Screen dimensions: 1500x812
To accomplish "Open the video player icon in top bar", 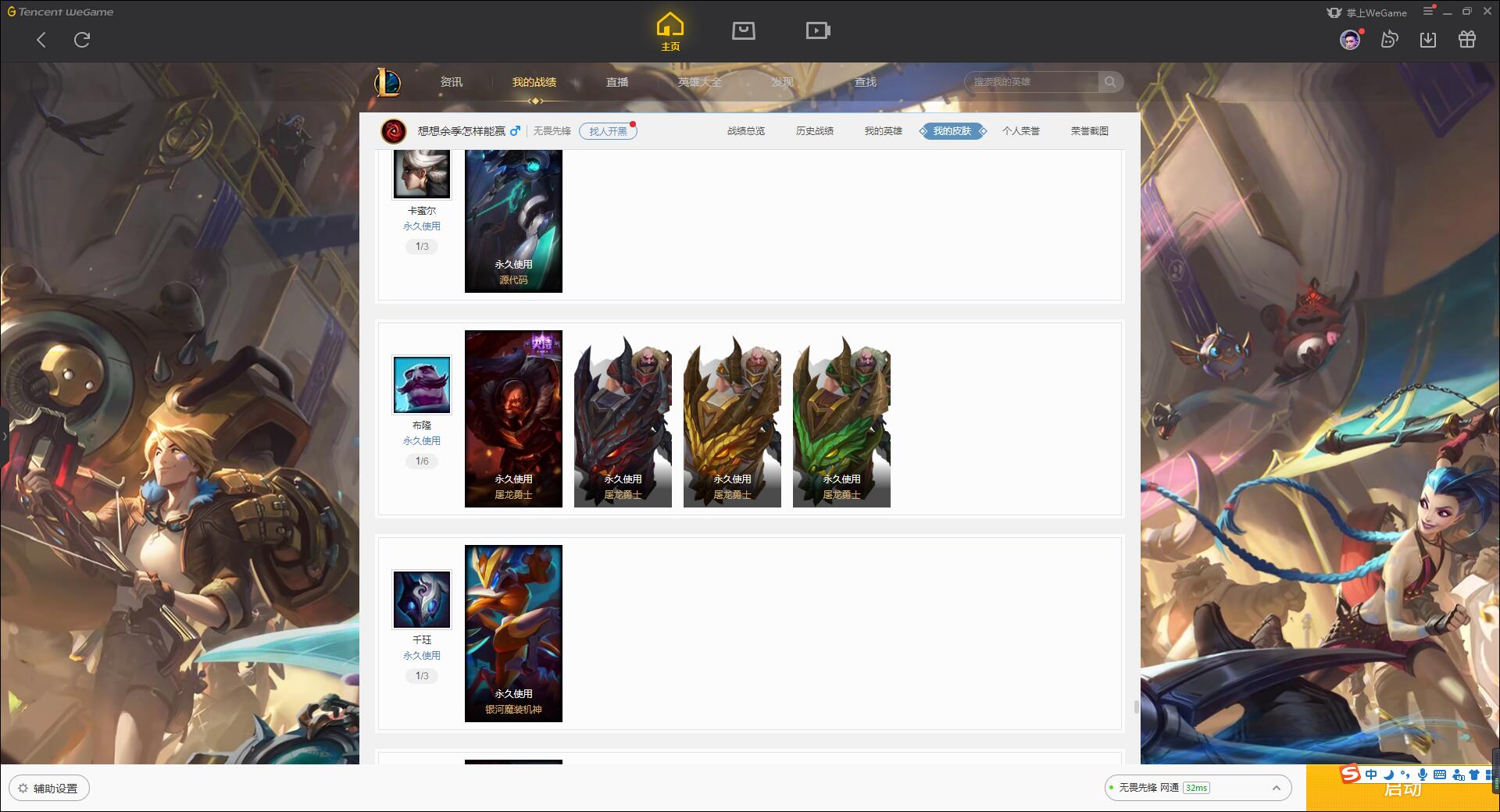I will 818,30.
